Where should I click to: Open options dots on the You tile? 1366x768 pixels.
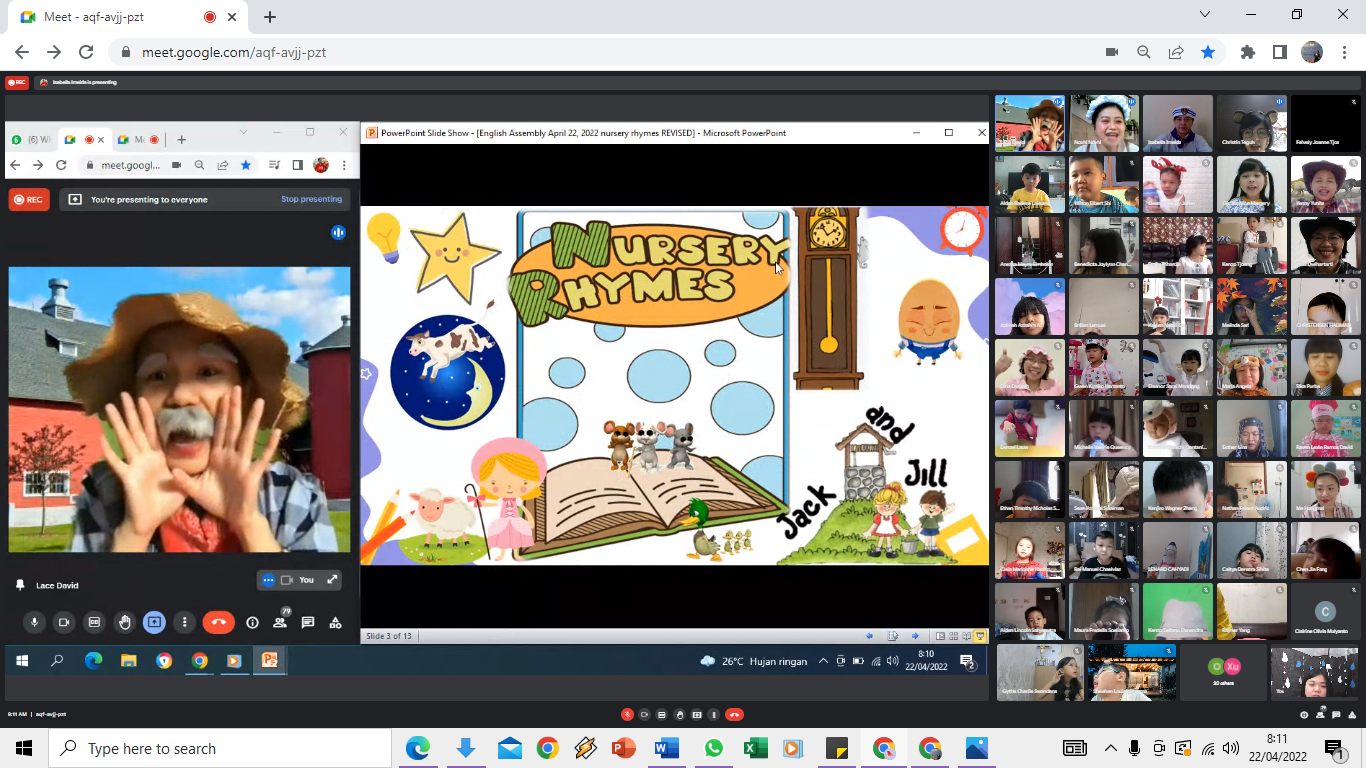point(268,580)
